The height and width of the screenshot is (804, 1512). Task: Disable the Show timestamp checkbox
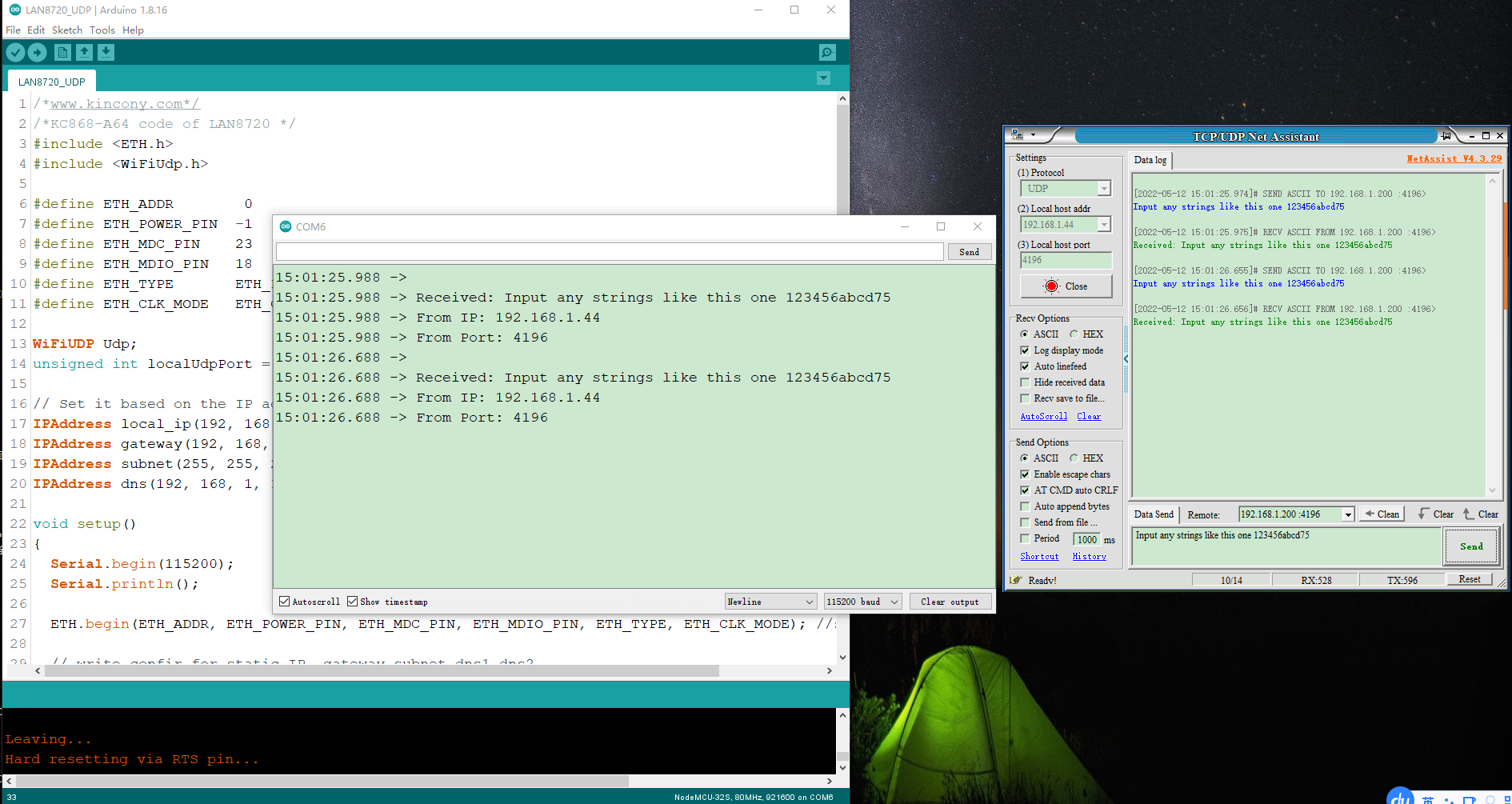[352, 602]
